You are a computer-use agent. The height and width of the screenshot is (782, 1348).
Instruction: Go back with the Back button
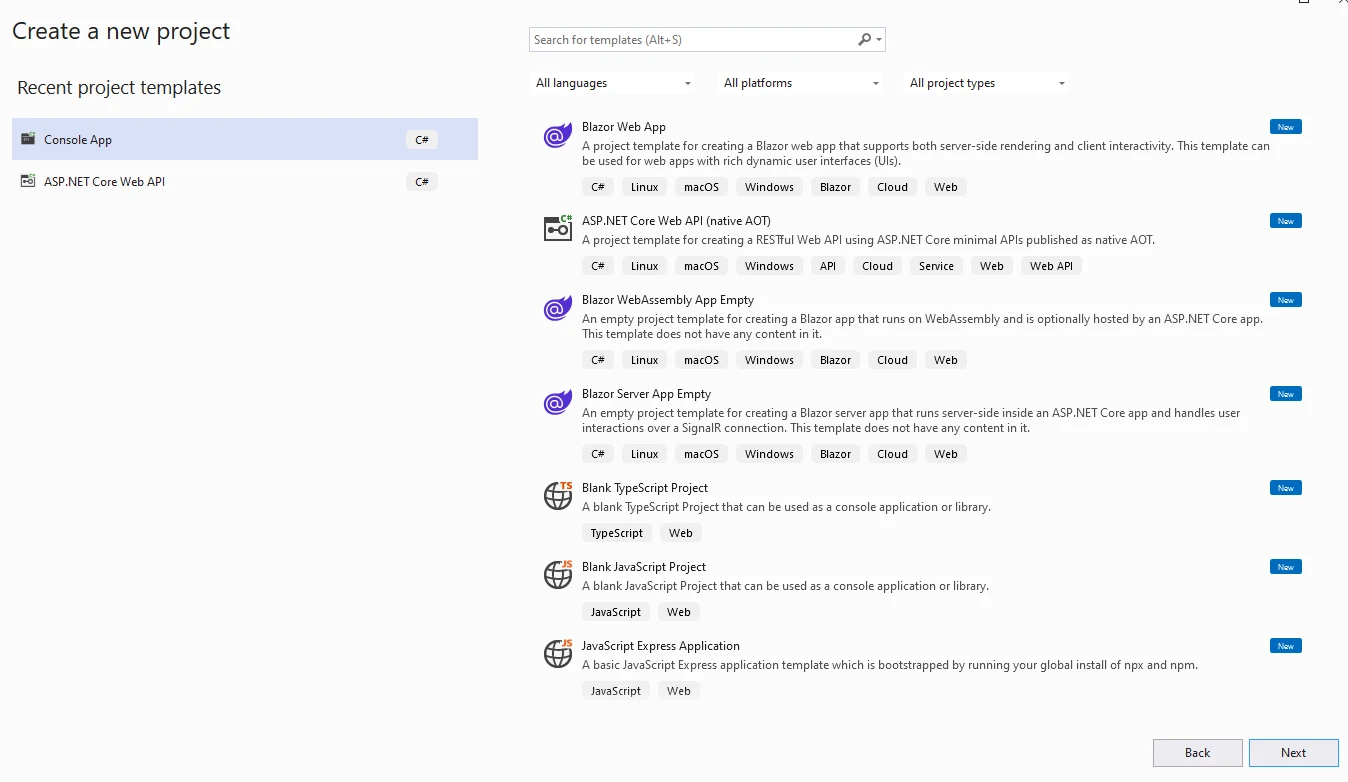pyautogui.click(x=1197, y=753)
